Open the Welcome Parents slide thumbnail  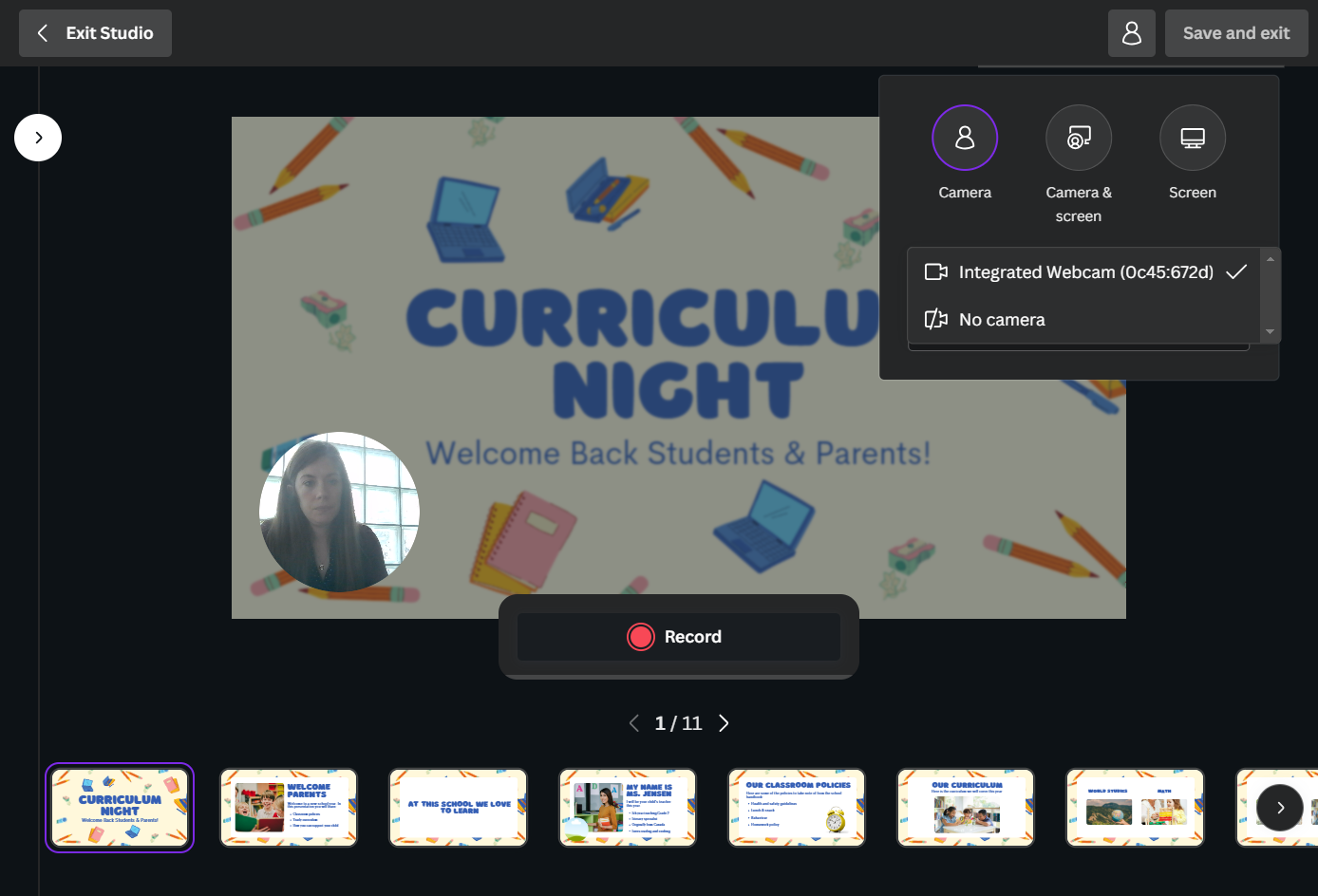[x=289, y=808]
